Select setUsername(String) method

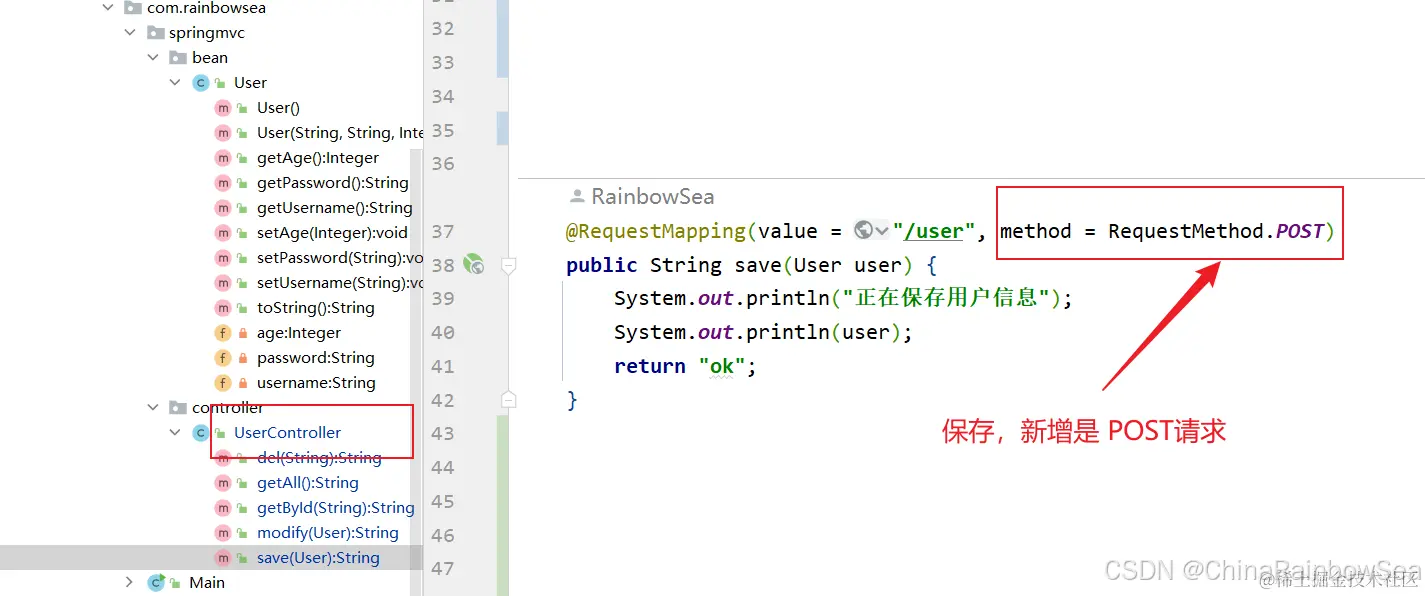point(340,283)
